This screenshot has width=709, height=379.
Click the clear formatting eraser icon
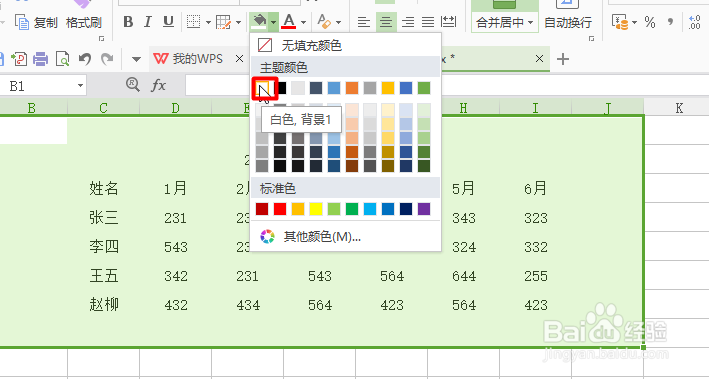pos(324,21)
